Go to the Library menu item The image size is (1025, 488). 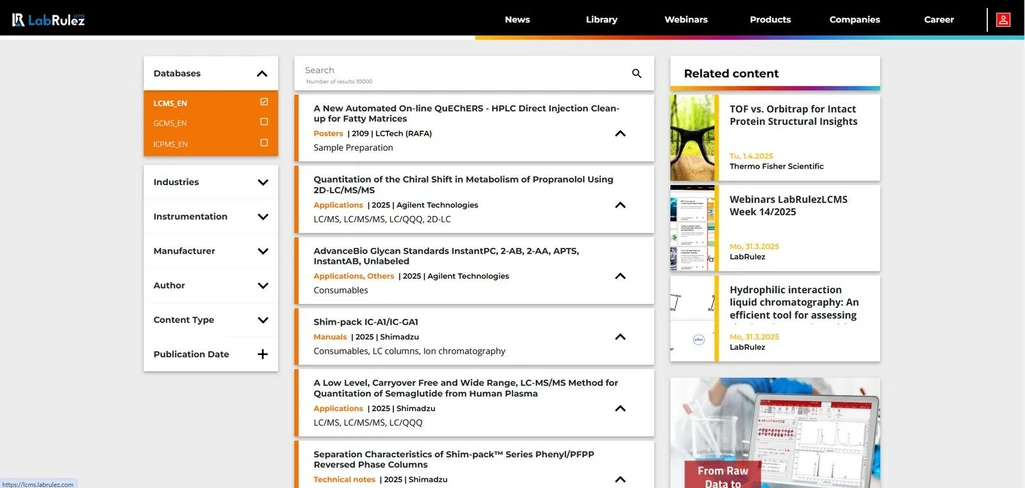coord(601,19)
